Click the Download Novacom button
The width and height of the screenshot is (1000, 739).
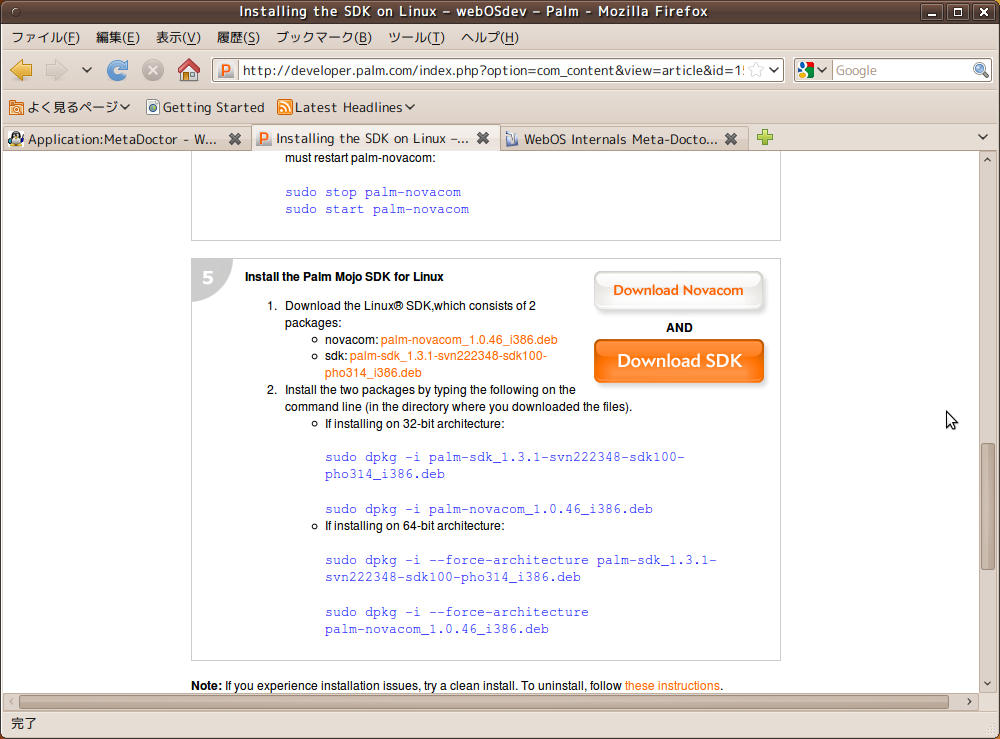pyautogui.click(x=678, y=290)
